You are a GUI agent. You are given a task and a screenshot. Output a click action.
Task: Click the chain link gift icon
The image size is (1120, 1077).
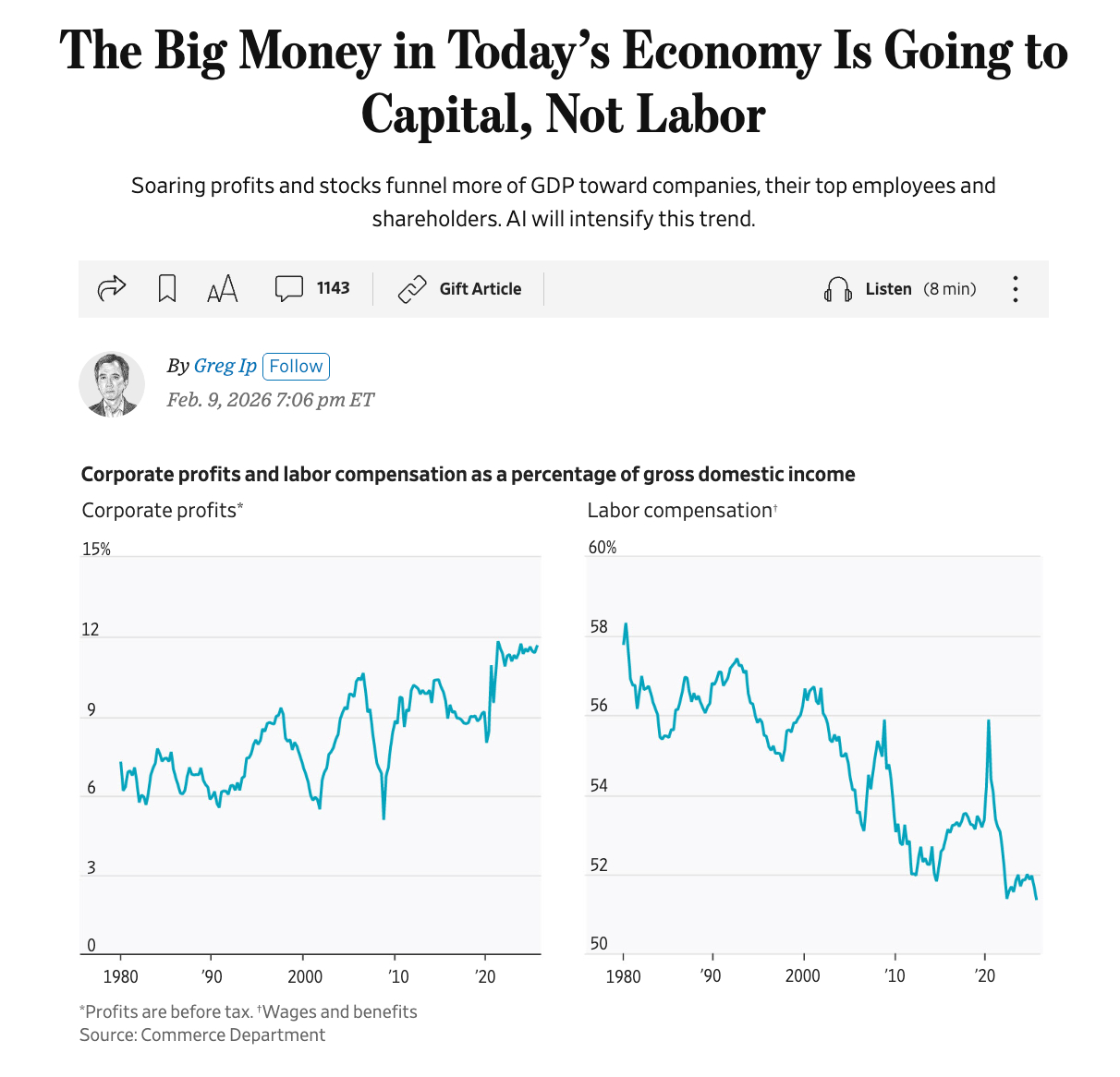pyautogui.click(x=412, y=289)
